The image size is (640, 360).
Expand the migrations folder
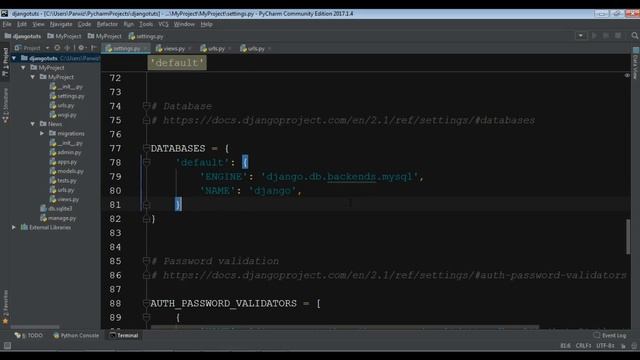[x=42, y=133]
